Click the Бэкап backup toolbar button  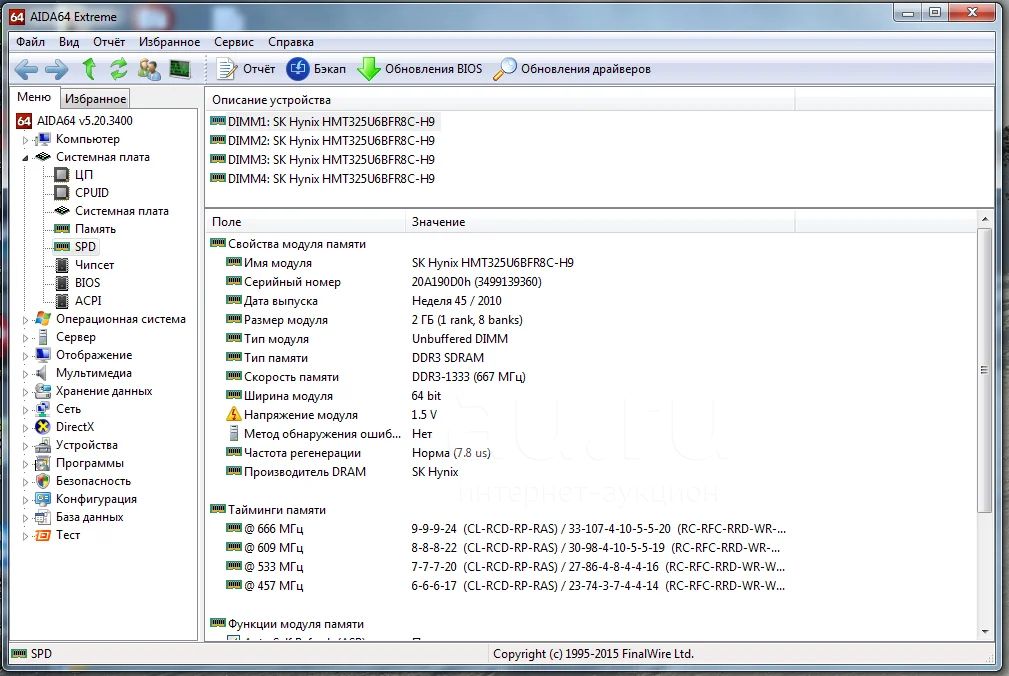[316, 69]
